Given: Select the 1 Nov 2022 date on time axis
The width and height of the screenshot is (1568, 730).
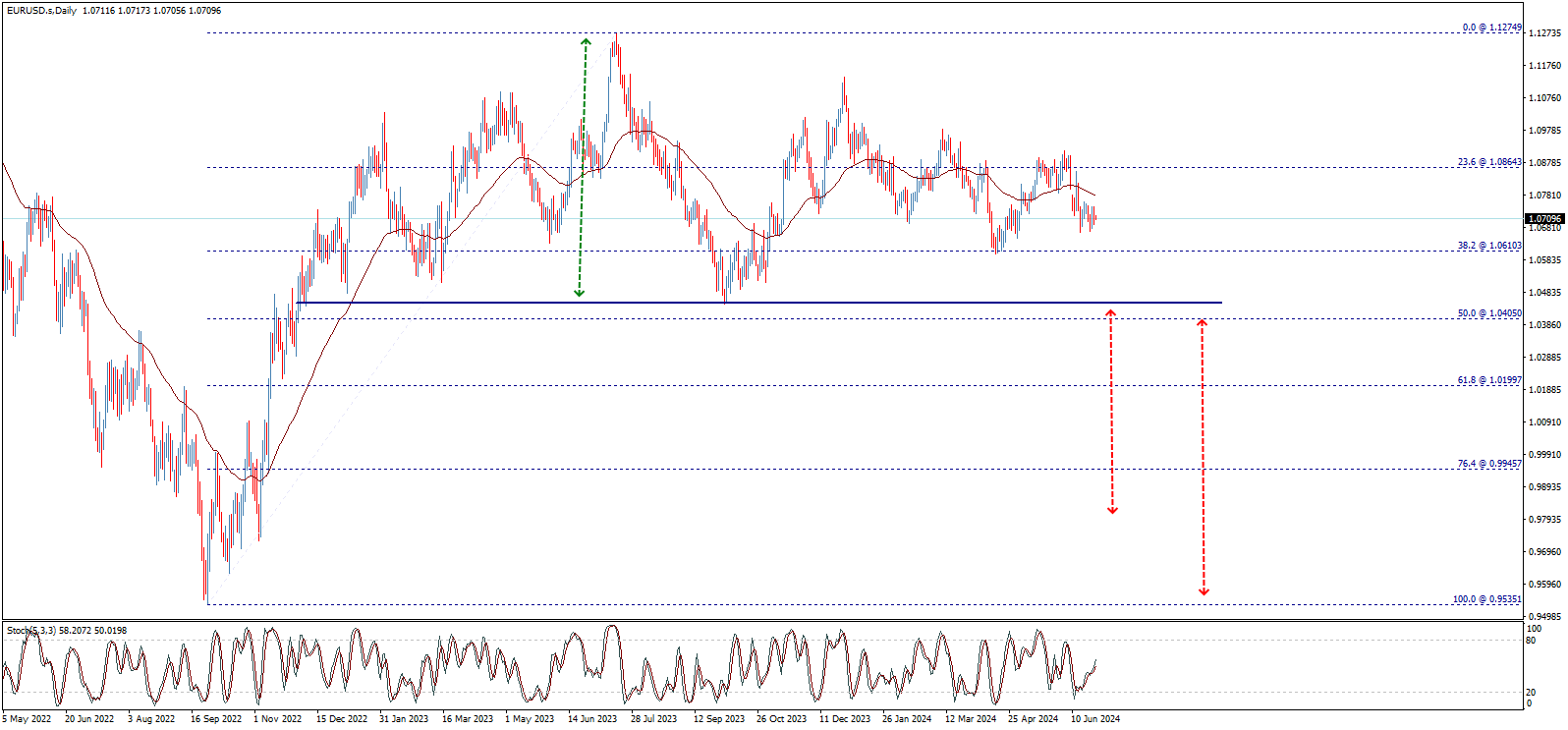Looking at the screenshot, I should coord(277,719).
